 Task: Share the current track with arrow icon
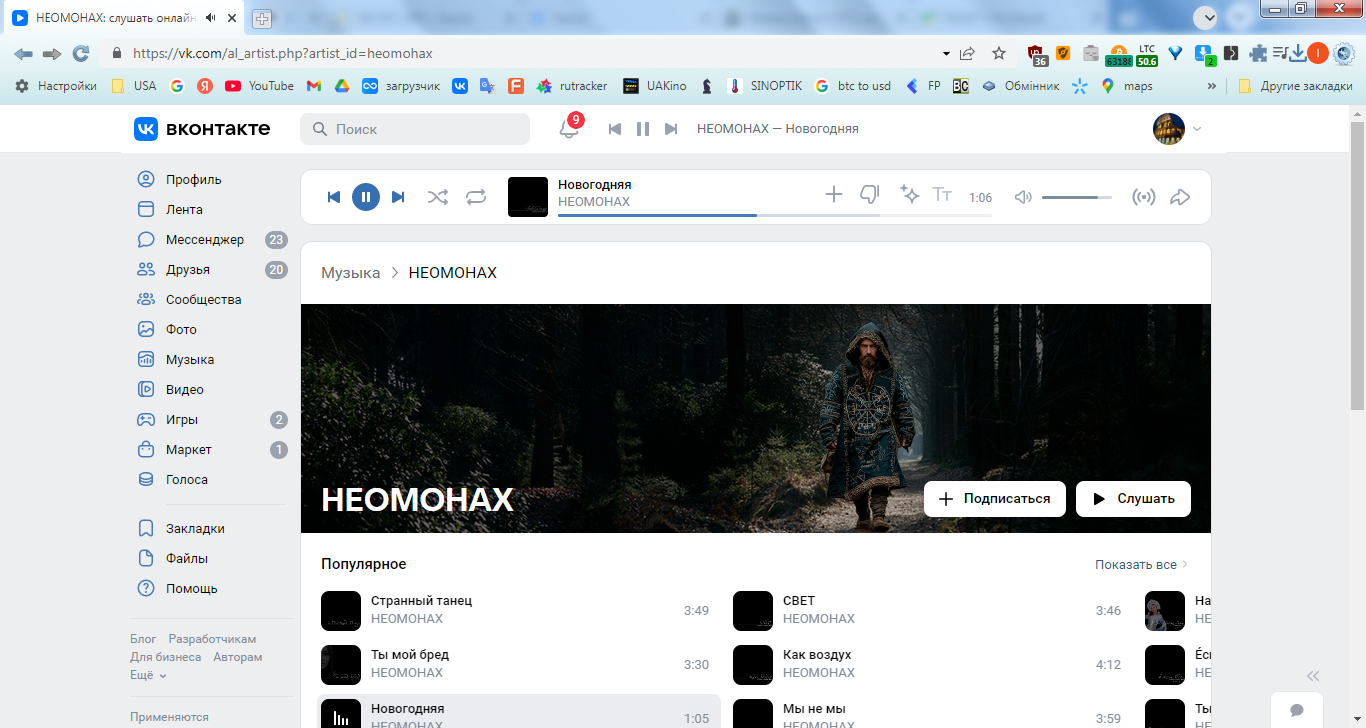[x=1180, y=197]
